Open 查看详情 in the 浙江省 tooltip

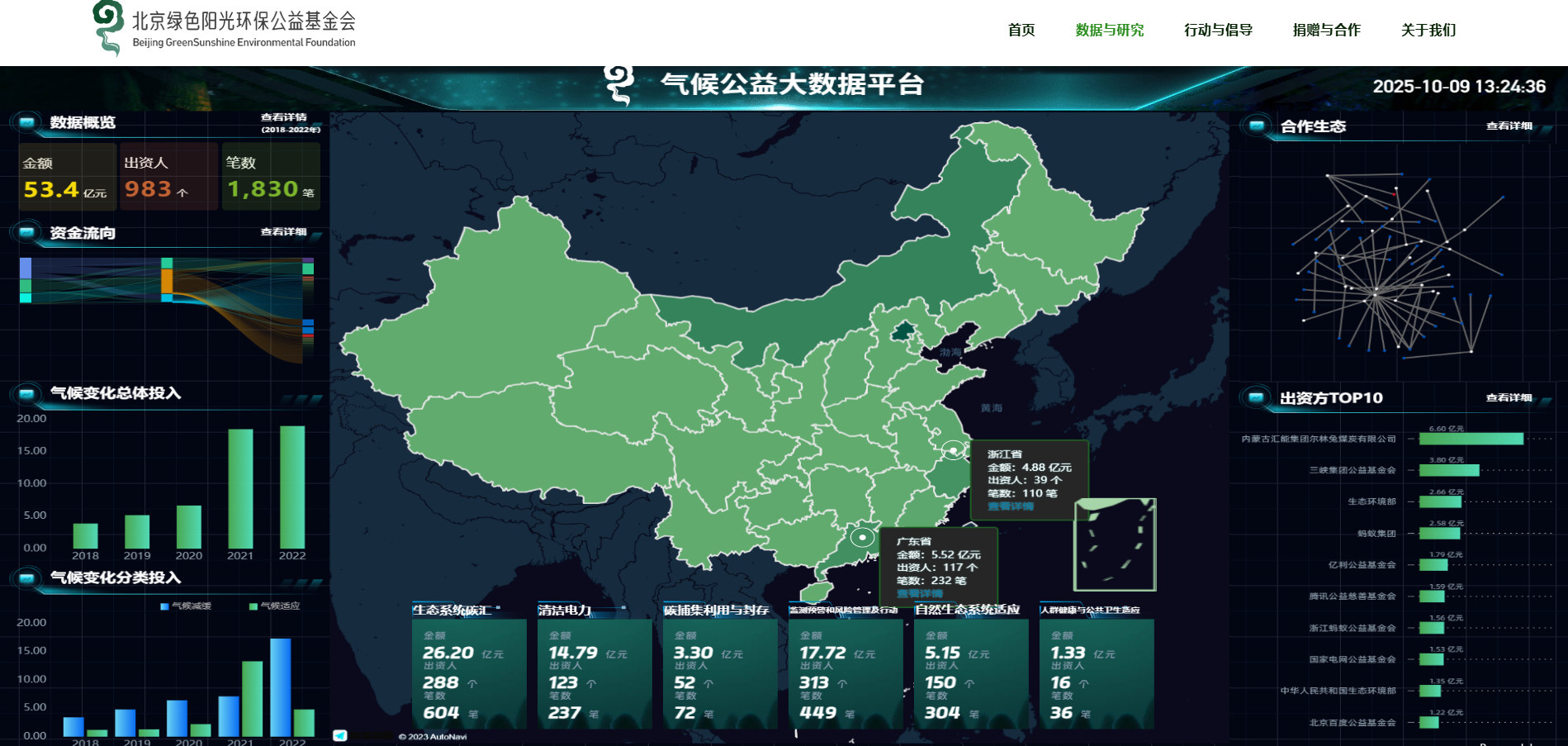(x=1010, y=506)
